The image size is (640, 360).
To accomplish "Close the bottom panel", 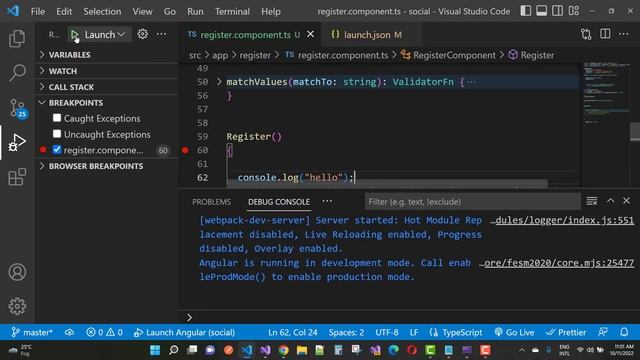I will (x=627, y=201).
